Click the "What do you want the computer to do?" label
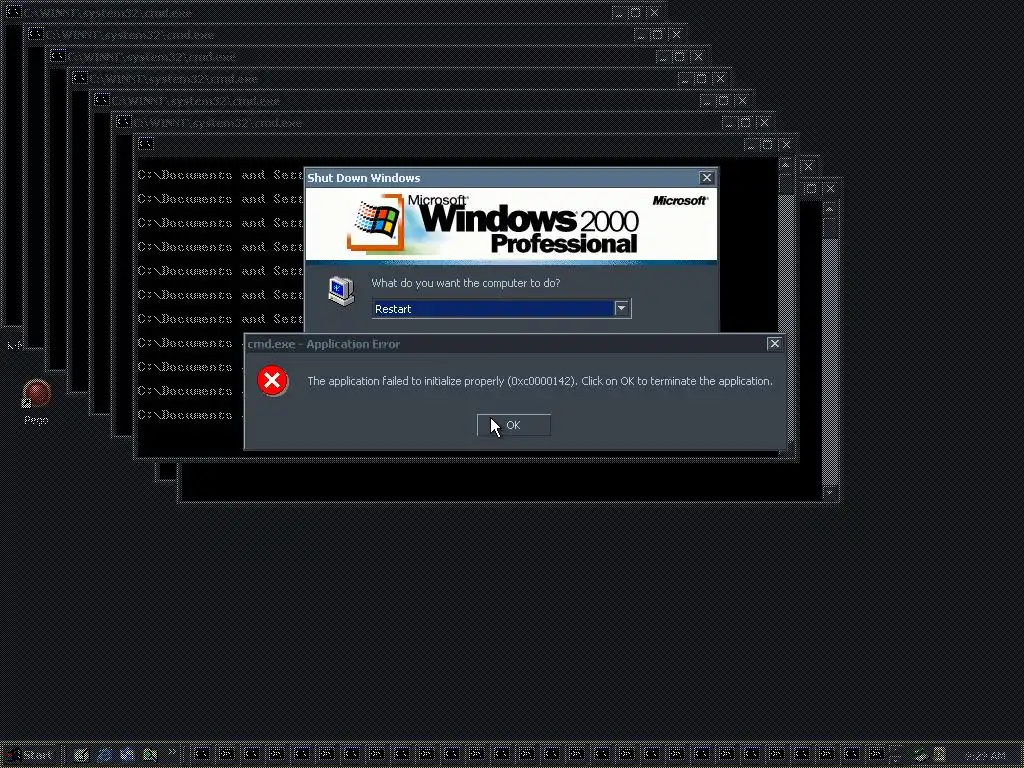Viewport: 1024px width, 768px height. (x=466, y=283)
